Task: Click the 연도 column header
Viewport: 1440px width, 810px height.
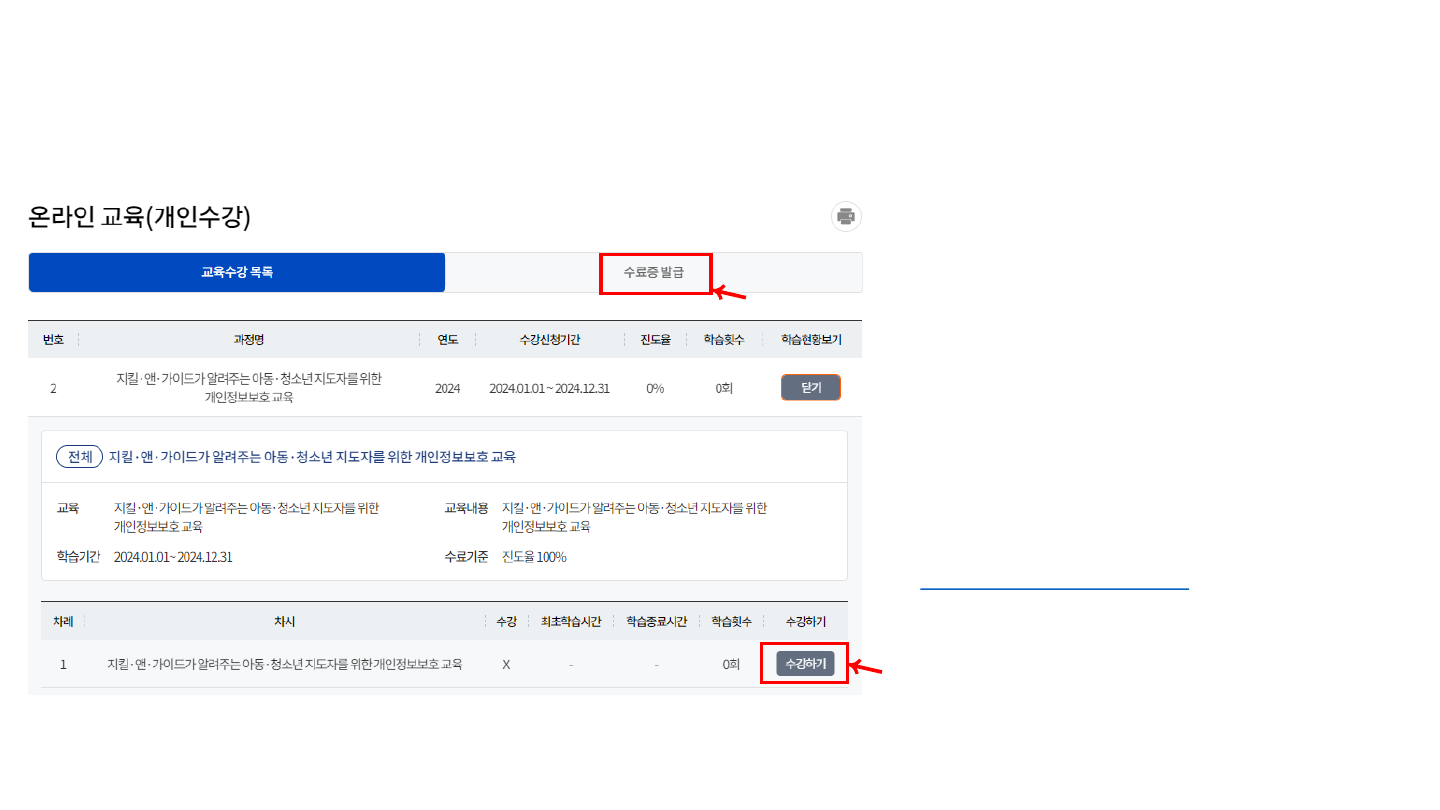Action: pos(447,338)
